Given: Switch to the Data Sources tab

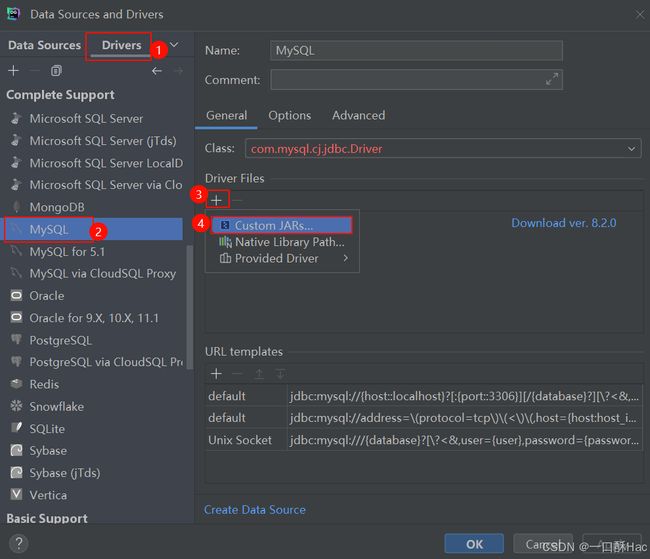Looking at the screenshot, I should pyautogui.click(x=44, y=45).
